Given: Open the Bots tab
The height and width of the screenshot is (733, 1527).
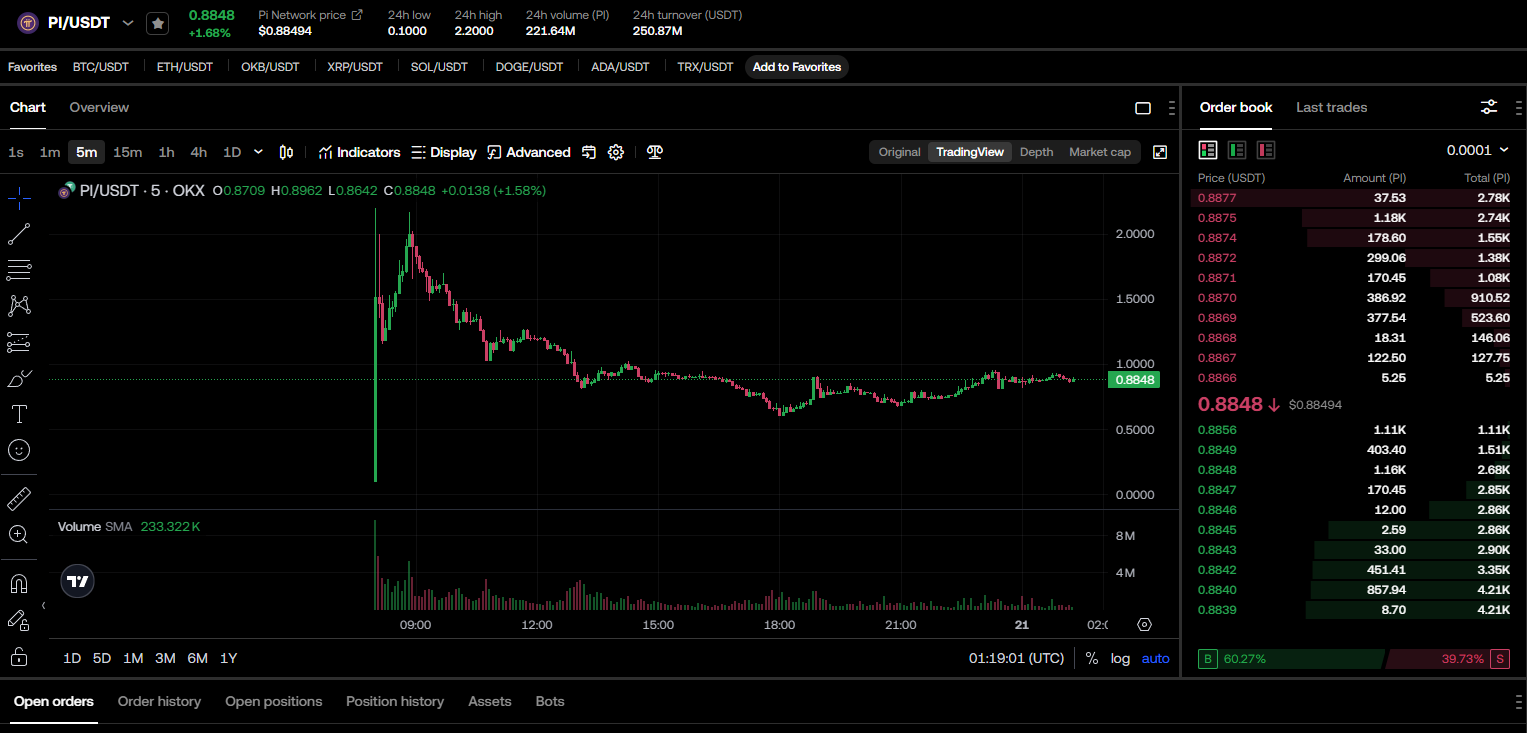Looking at the screenshot, I should coord(550,702).
